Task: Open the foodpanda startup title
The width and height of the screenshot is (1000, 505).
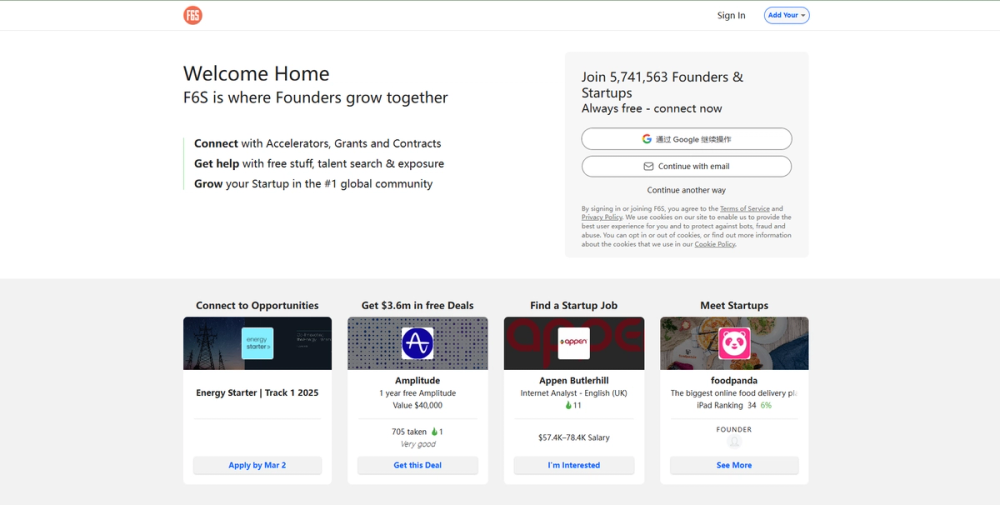Action: tap(734, 381)
